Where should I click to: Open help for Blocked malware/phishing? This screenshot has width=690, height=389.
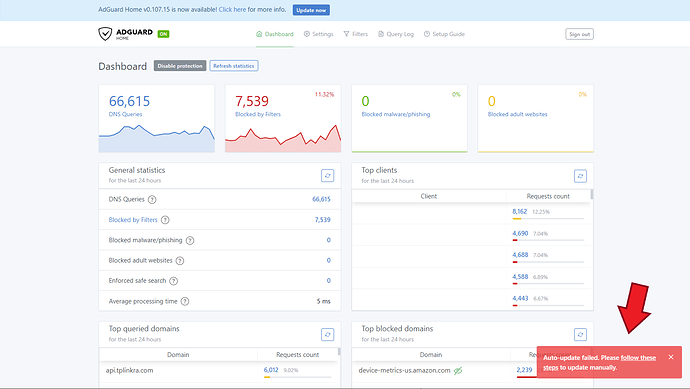tap(190, 240)
